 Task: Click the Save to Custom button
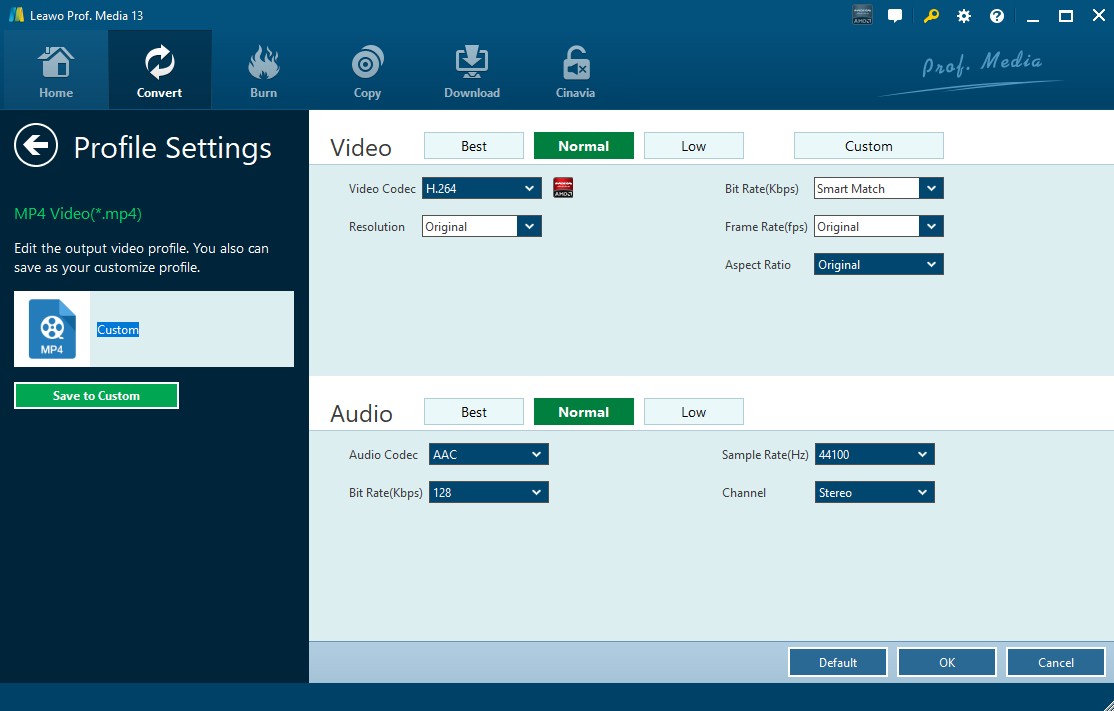click(x=96, y=396)
